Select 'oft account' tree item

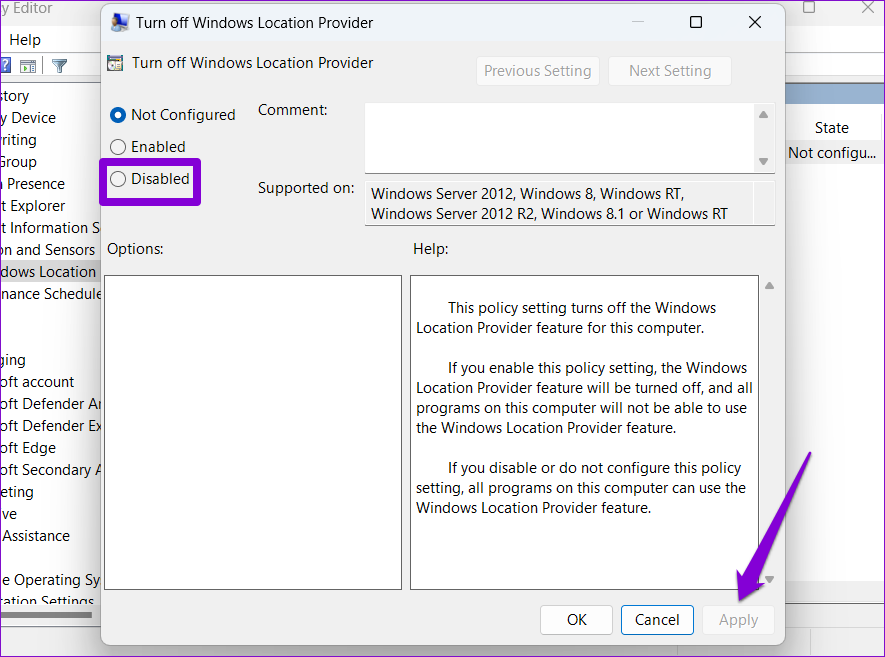tap(37, 382)
